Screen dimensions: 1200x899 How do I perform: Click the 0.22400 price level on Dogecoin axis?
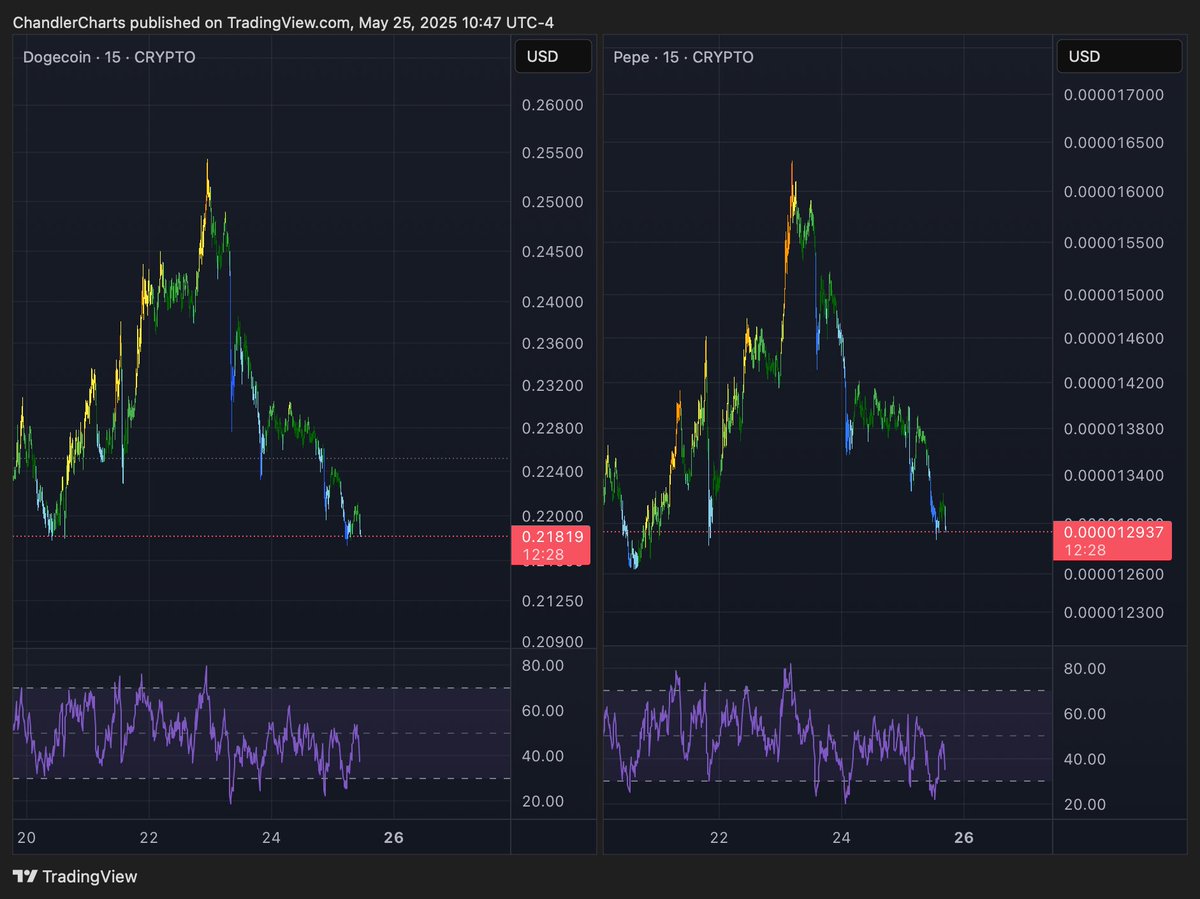click(x=552, y=472)
